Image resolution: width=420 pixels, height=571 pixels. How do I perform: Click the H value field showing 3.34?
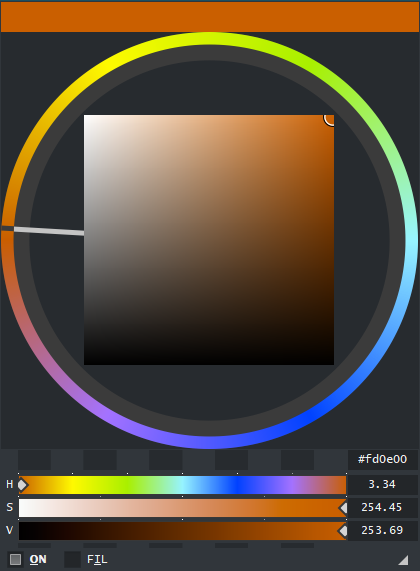click(382, 484)
